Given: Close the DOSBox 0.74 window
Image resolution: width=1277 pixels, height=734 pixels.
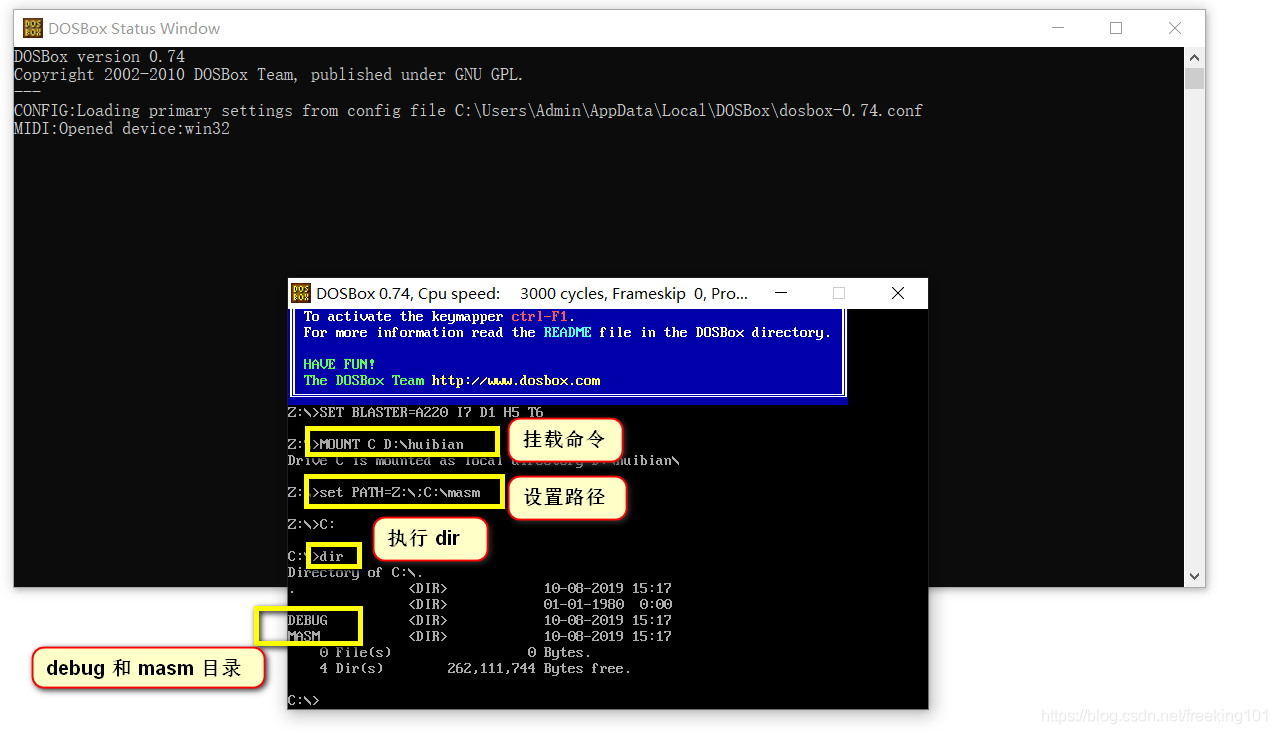Looking at the screenshot, I should tap(898, 293).
